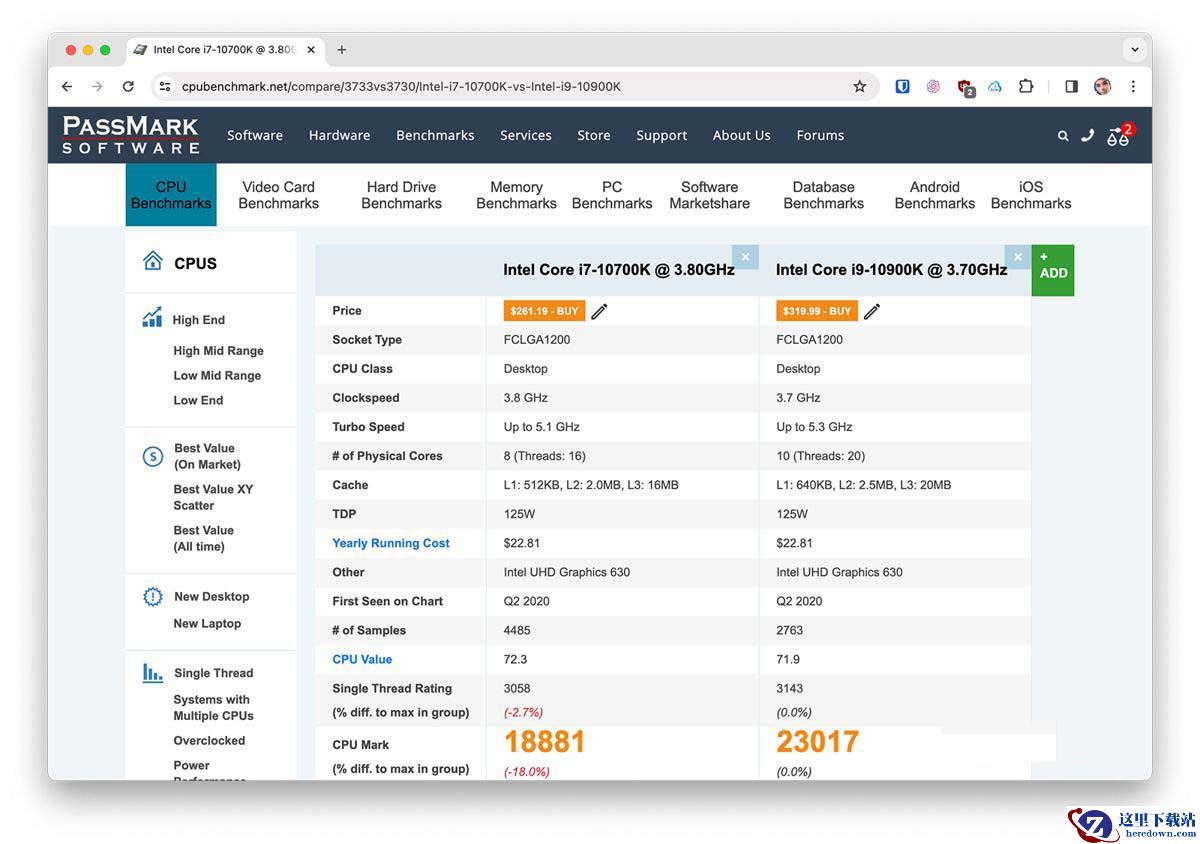Close the Intel Core i7-10700K tab
The image size is (1200, 844).
pyautogui.click(x=311, y=50)
